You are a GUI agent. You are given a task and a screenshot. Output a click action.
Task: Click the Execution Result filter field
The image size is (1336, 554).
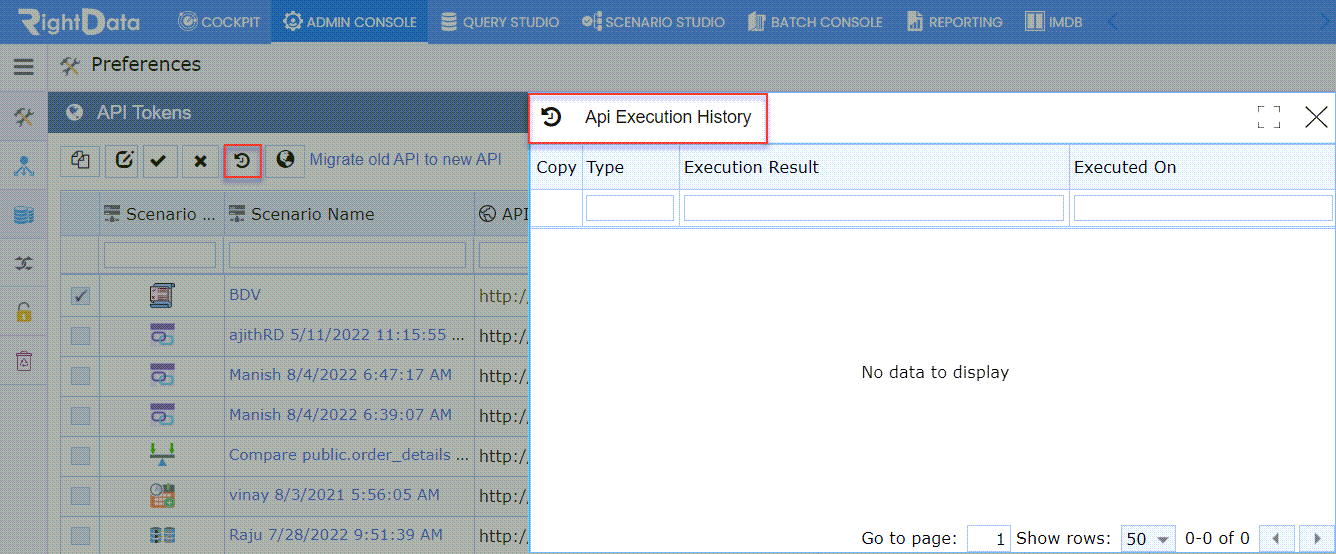(874, 208)
